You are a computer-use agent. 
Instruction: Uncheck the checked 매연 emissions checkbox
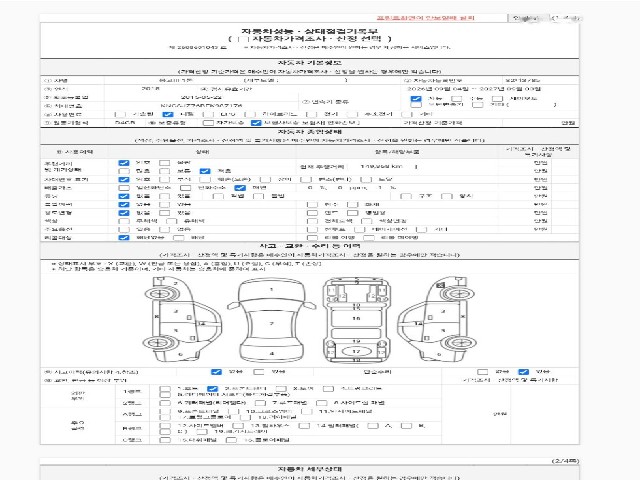(x=240, y=188)
